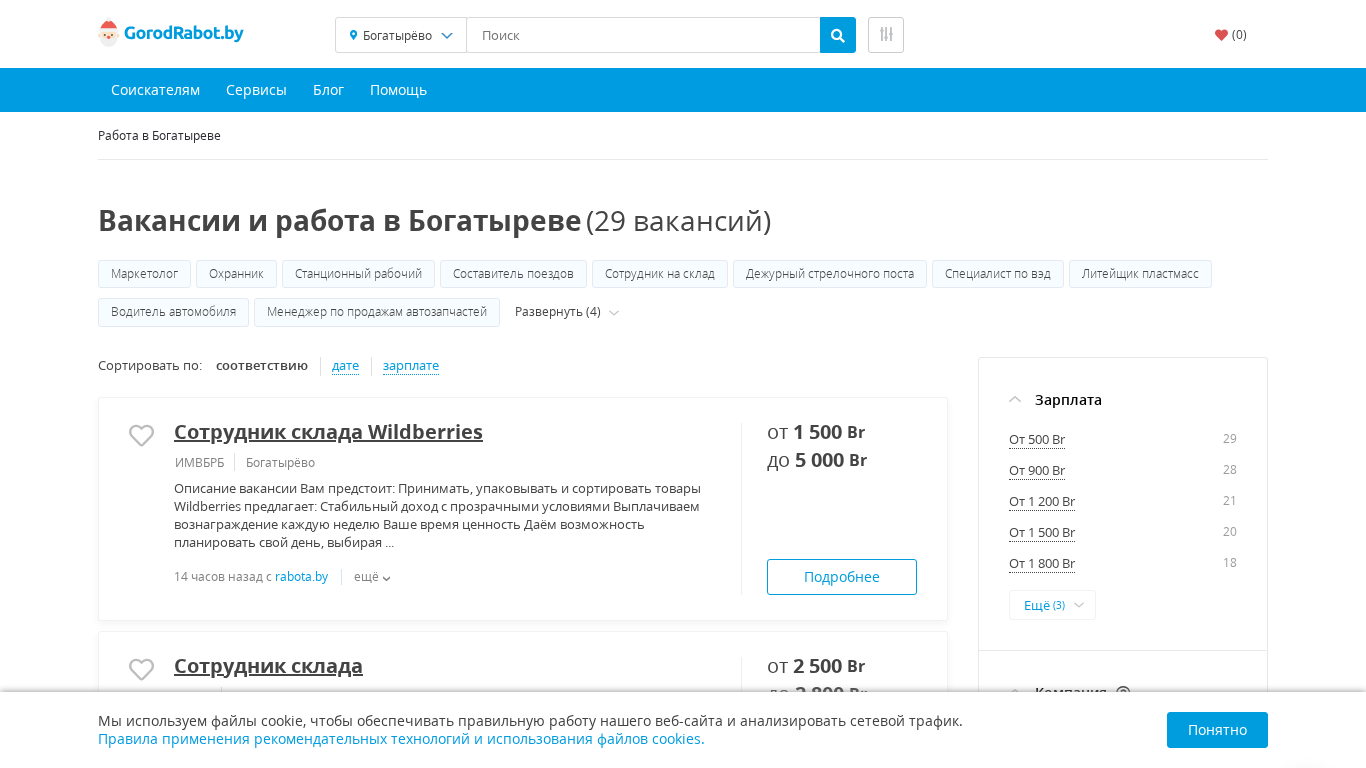
Task: Open the cookie rules policy link
Action: click(x=401, y=739)
